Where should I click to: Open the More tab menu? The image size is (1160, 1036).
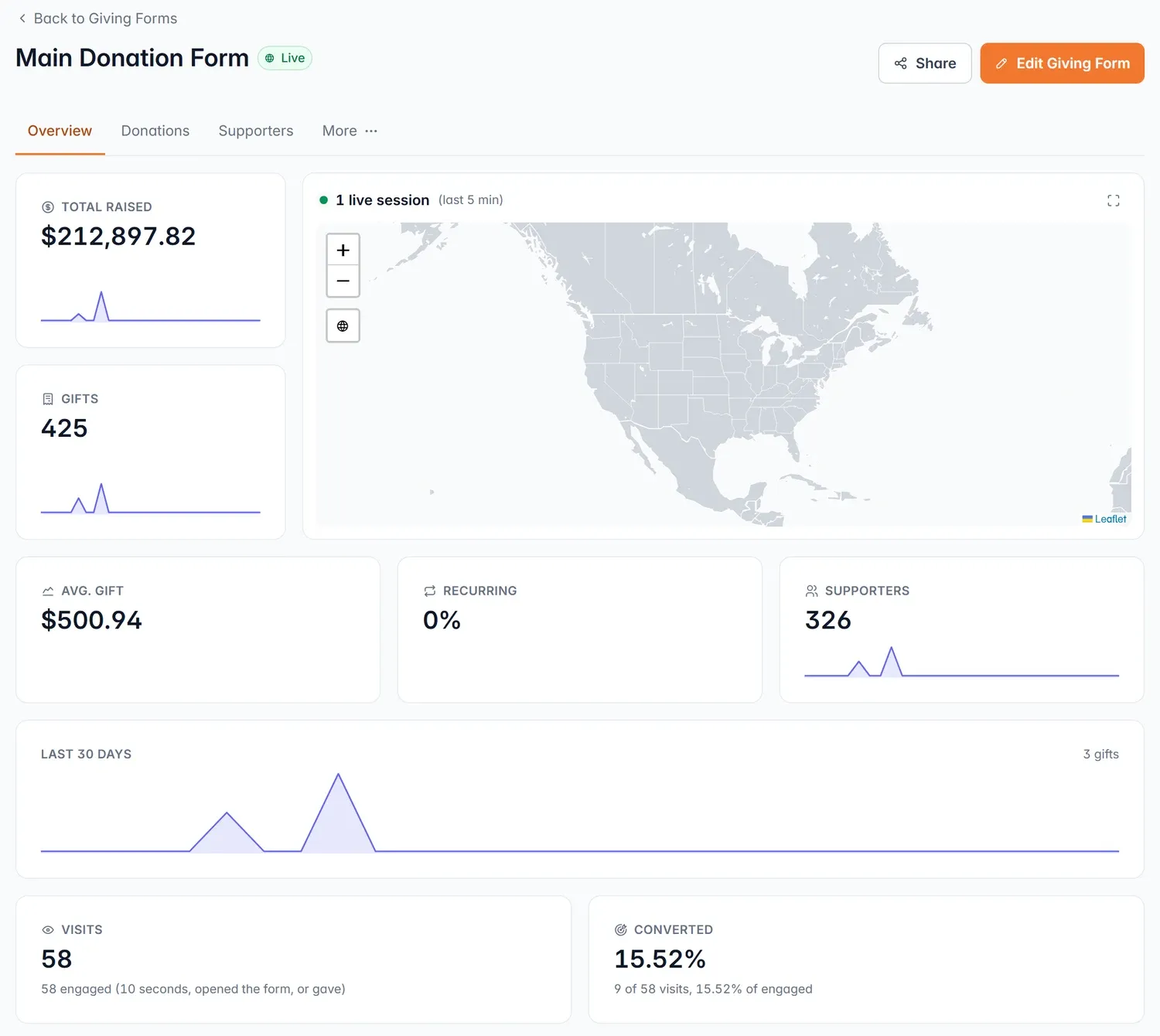coord(350,131)
